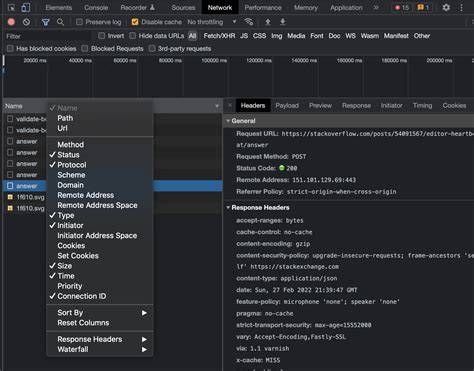Open the Console panel tab
This screenshot has width=474, height=371.
pyautogui.click(x=96, y=7)
